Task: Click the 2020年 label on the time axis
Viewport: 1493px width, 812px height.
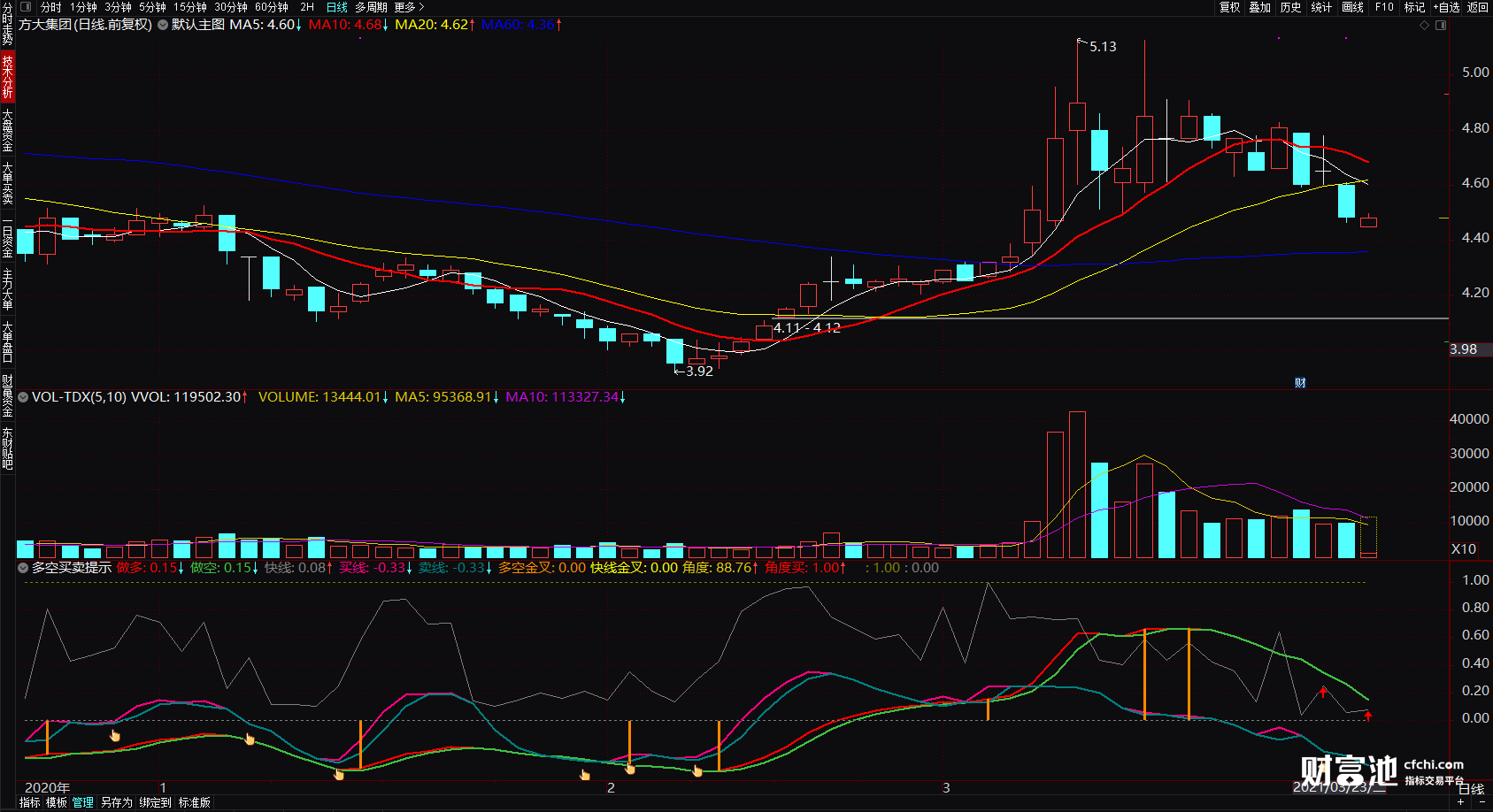Action: (47, 787)
